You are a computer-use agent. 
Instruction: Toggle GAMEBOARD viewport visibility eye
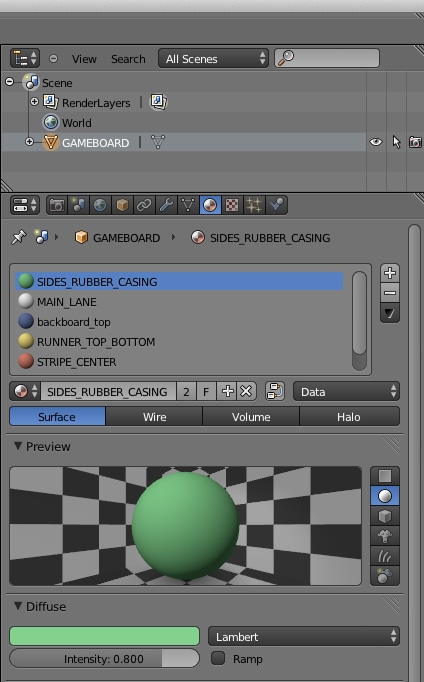pos(376,142)
